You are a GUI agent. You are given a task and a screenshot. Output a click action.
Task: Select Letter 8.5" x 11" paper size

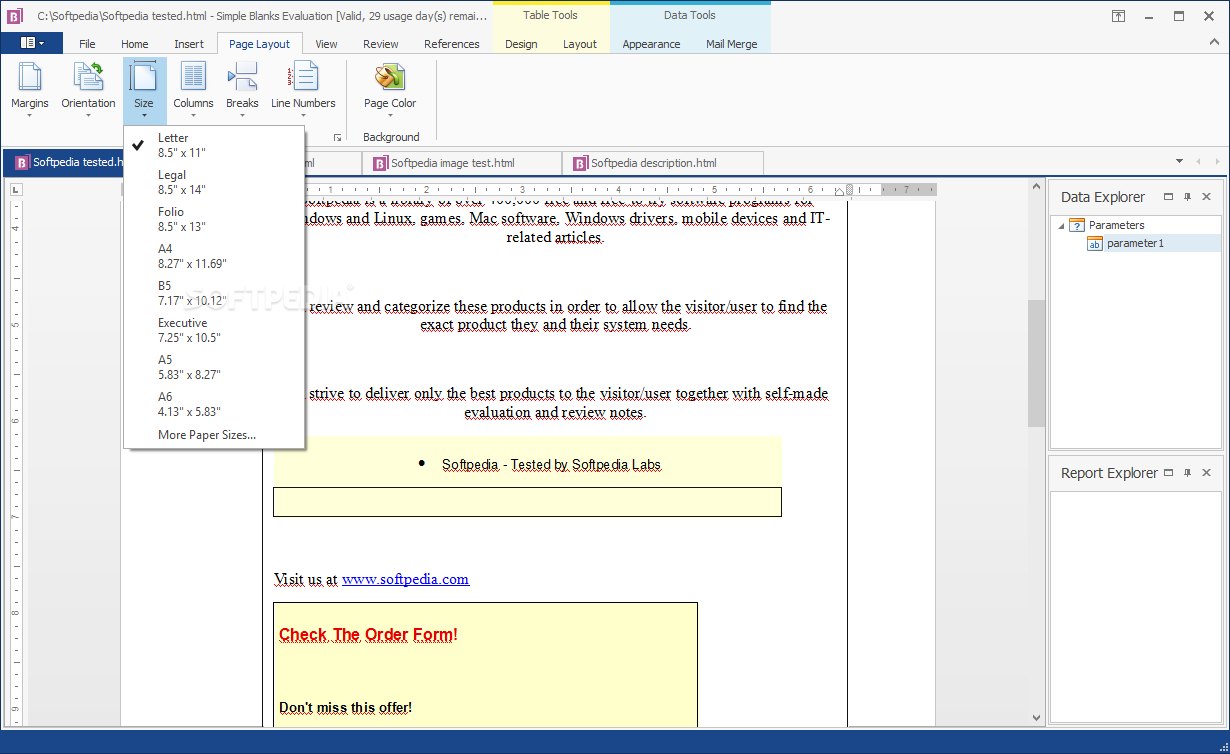(x=214, y=145)
